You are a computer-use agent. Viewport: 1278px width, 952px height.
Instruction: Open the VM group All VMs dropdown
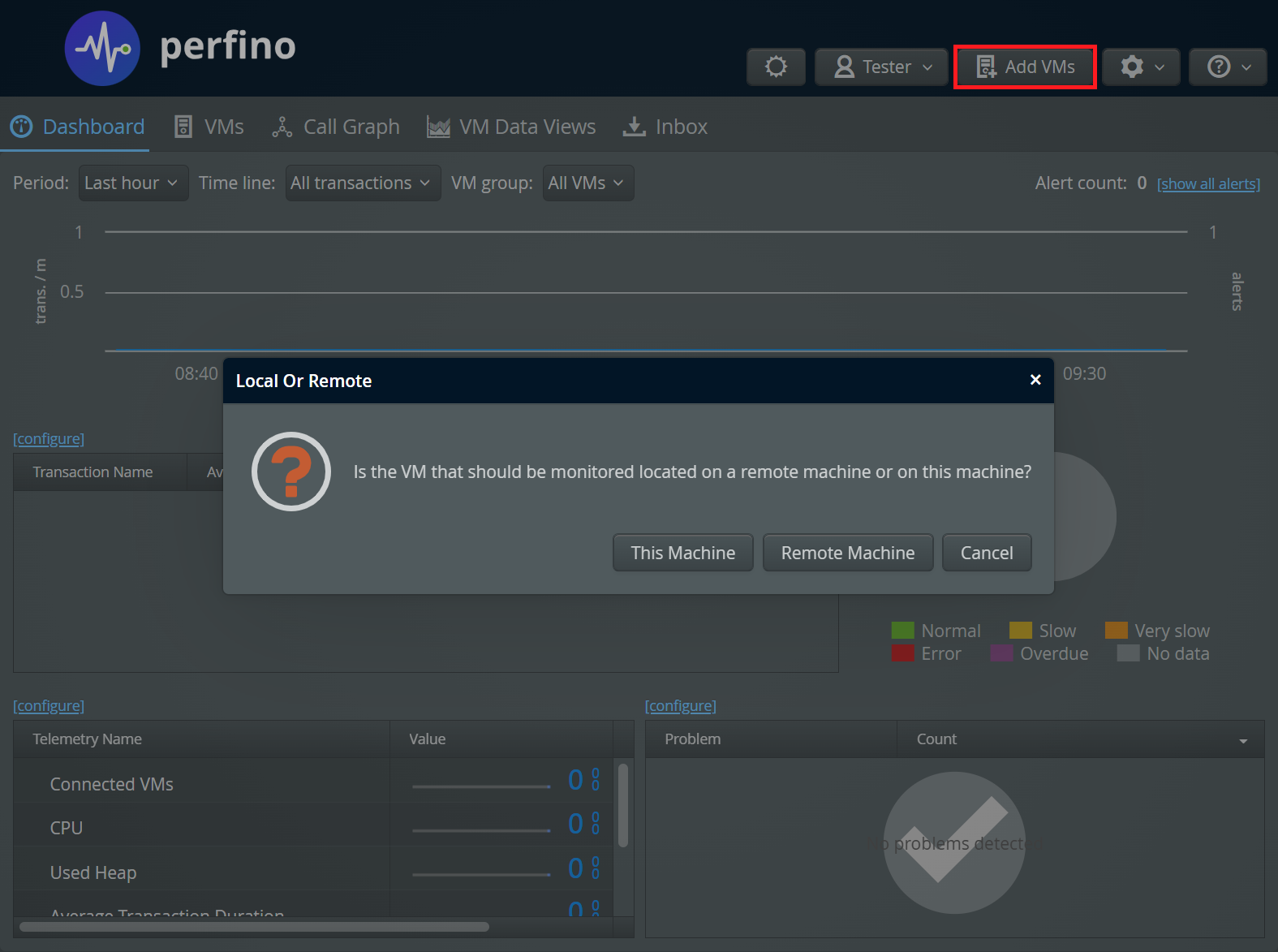[x=587, y=183]
